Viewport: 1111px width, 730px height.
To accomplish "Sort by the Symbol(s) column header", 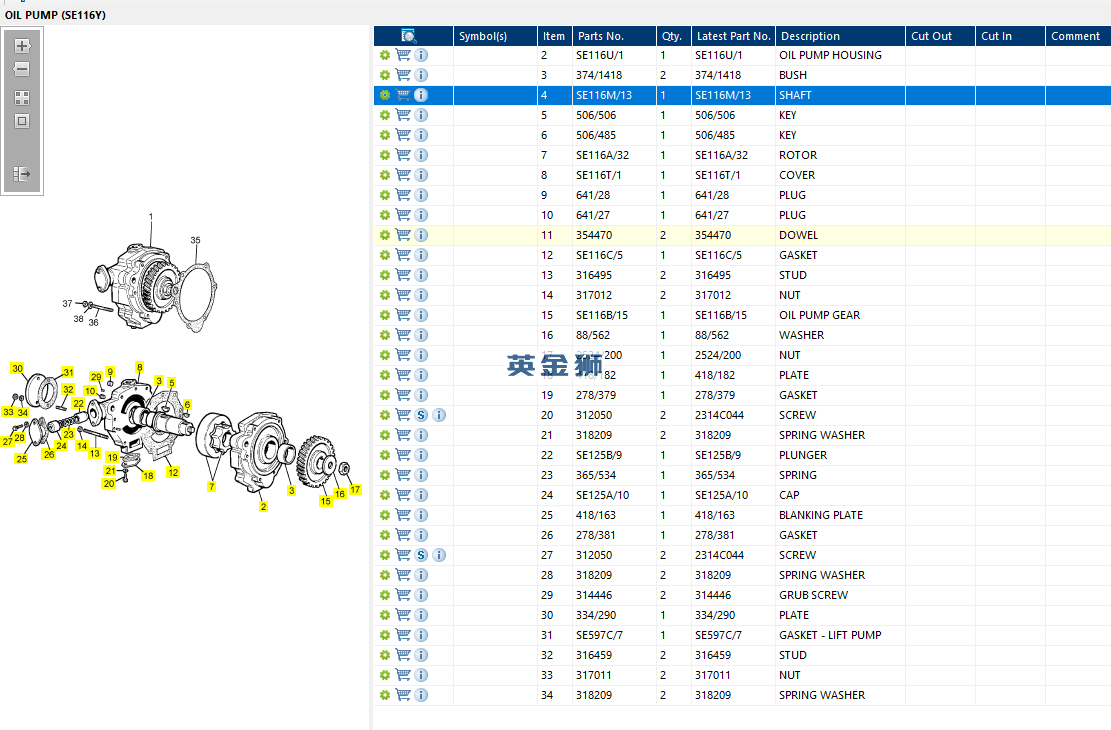I will tap(495, 36).
